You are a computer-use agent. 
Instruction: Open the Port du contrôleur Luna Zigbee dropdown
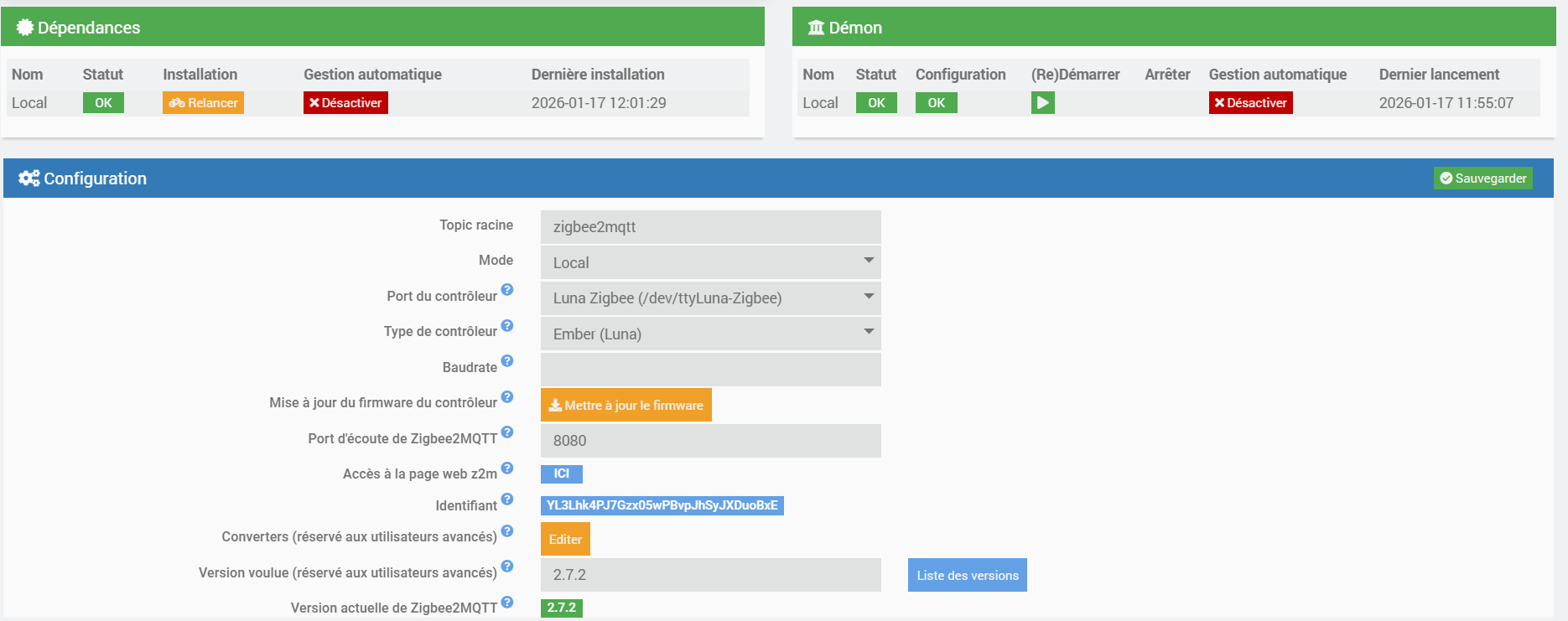coord(710,298)
